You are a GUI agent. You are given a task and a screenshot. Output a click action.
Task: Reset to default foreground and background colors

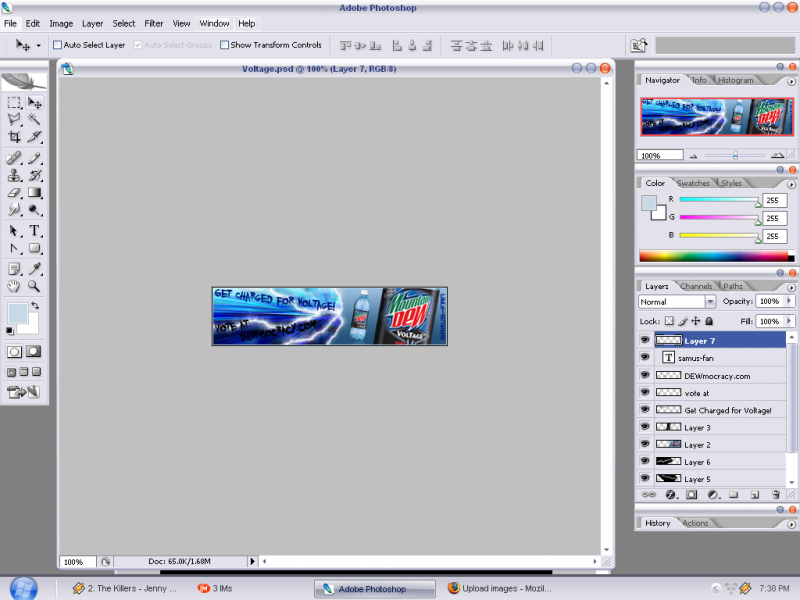click(10, 331)
